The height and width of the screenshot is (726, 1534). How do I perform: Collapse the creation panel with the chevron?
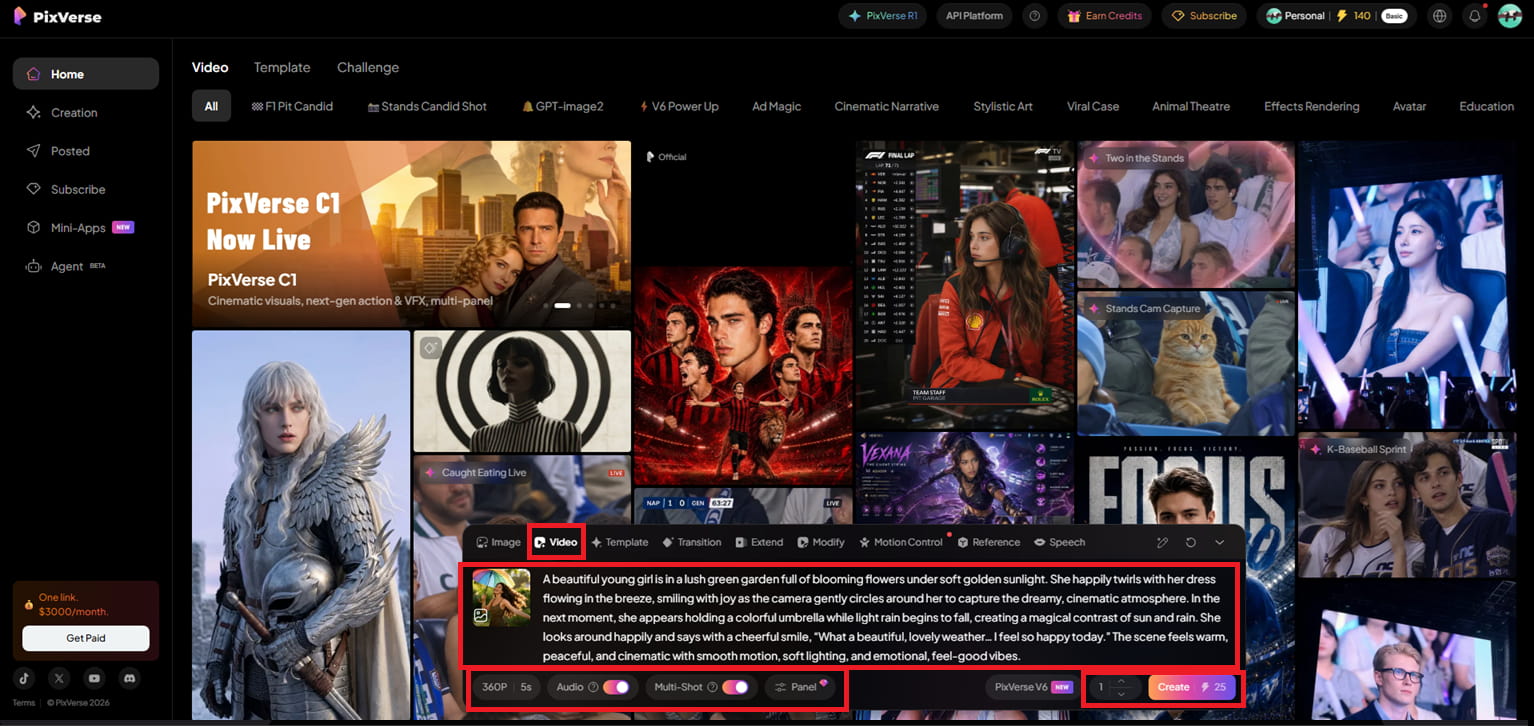click(x=1220, y=542)
